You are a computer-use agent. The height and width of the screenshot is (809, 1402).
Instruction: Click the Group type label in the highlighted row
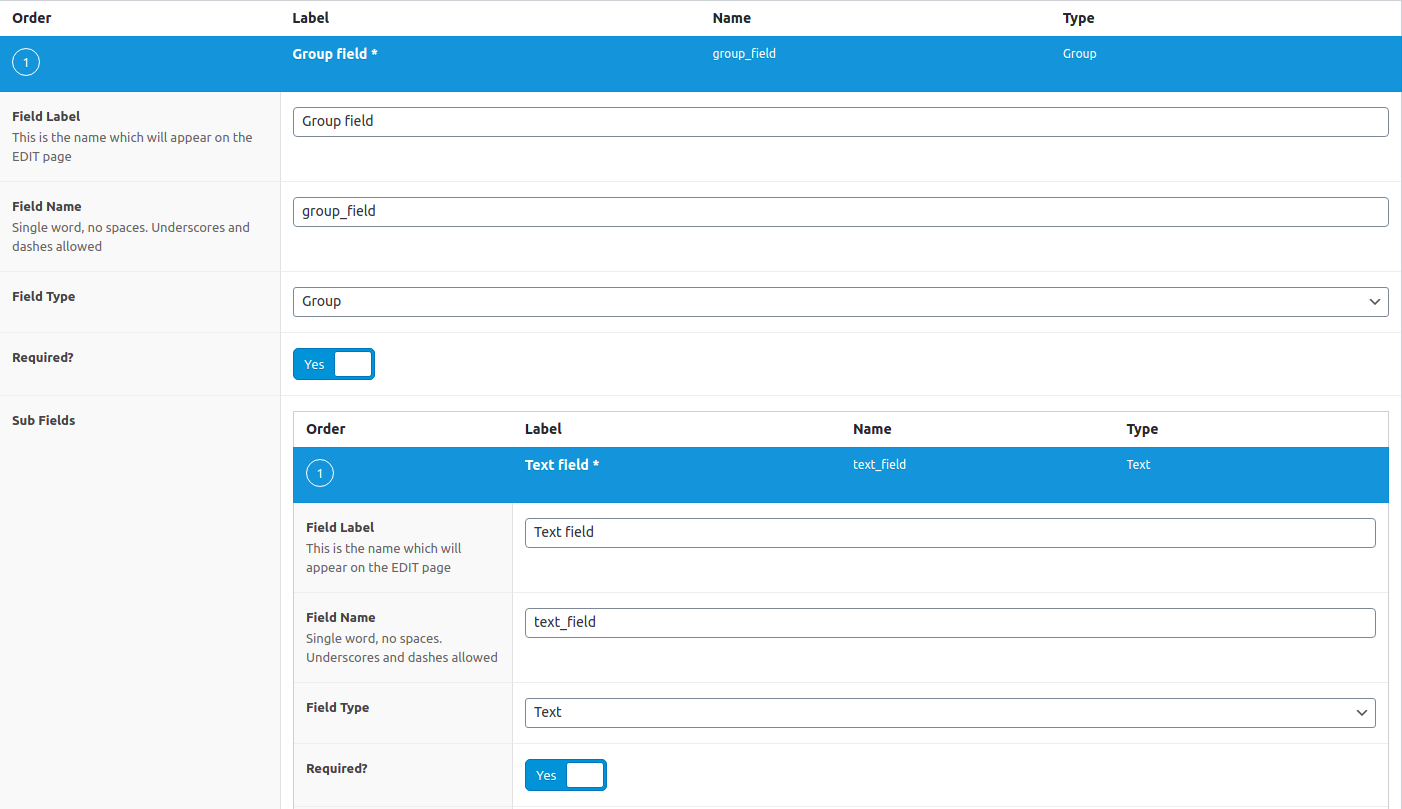(x=1079, y=53)
